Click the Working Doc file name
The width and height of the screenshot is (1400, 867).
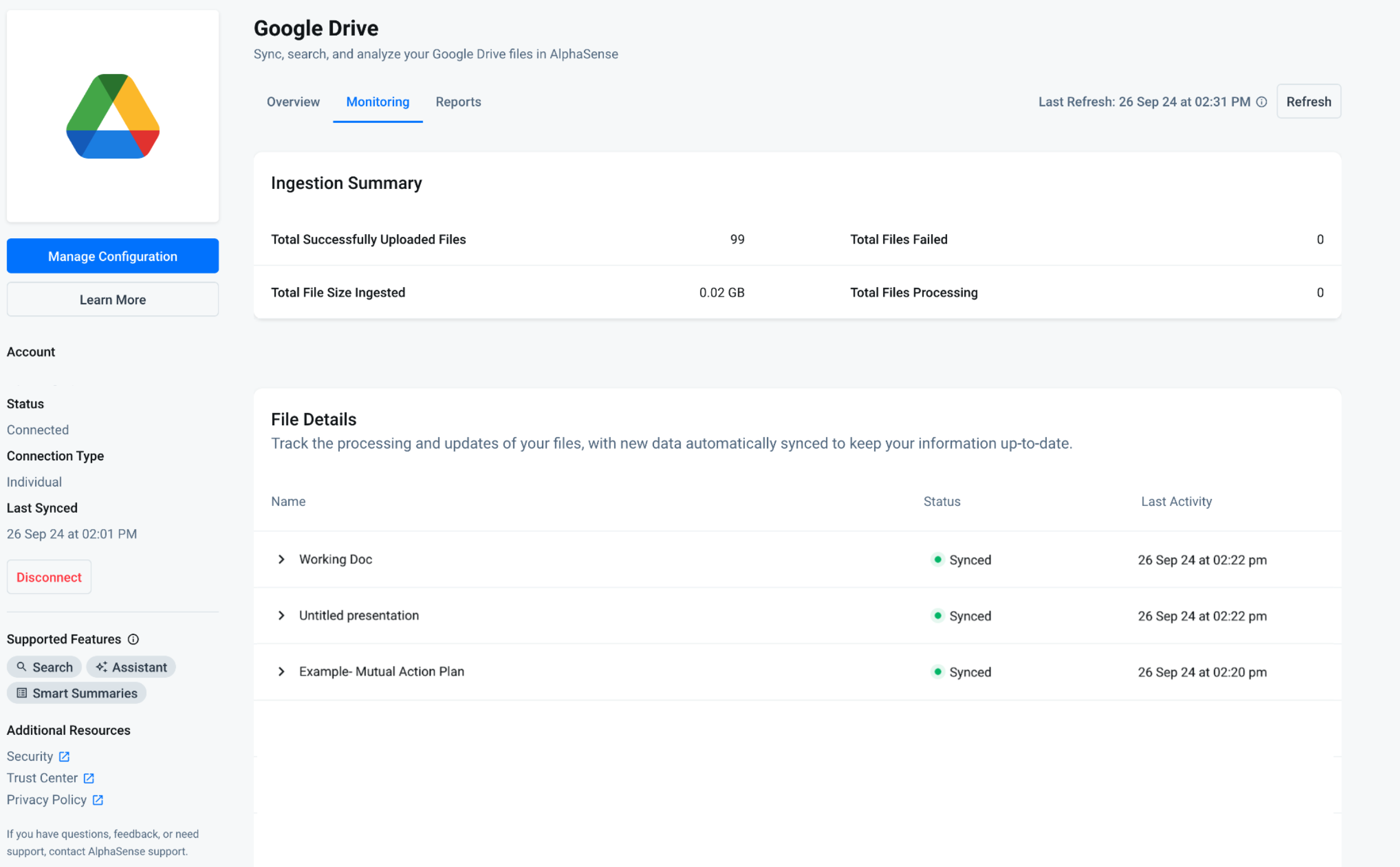click(x=335, y=559)
